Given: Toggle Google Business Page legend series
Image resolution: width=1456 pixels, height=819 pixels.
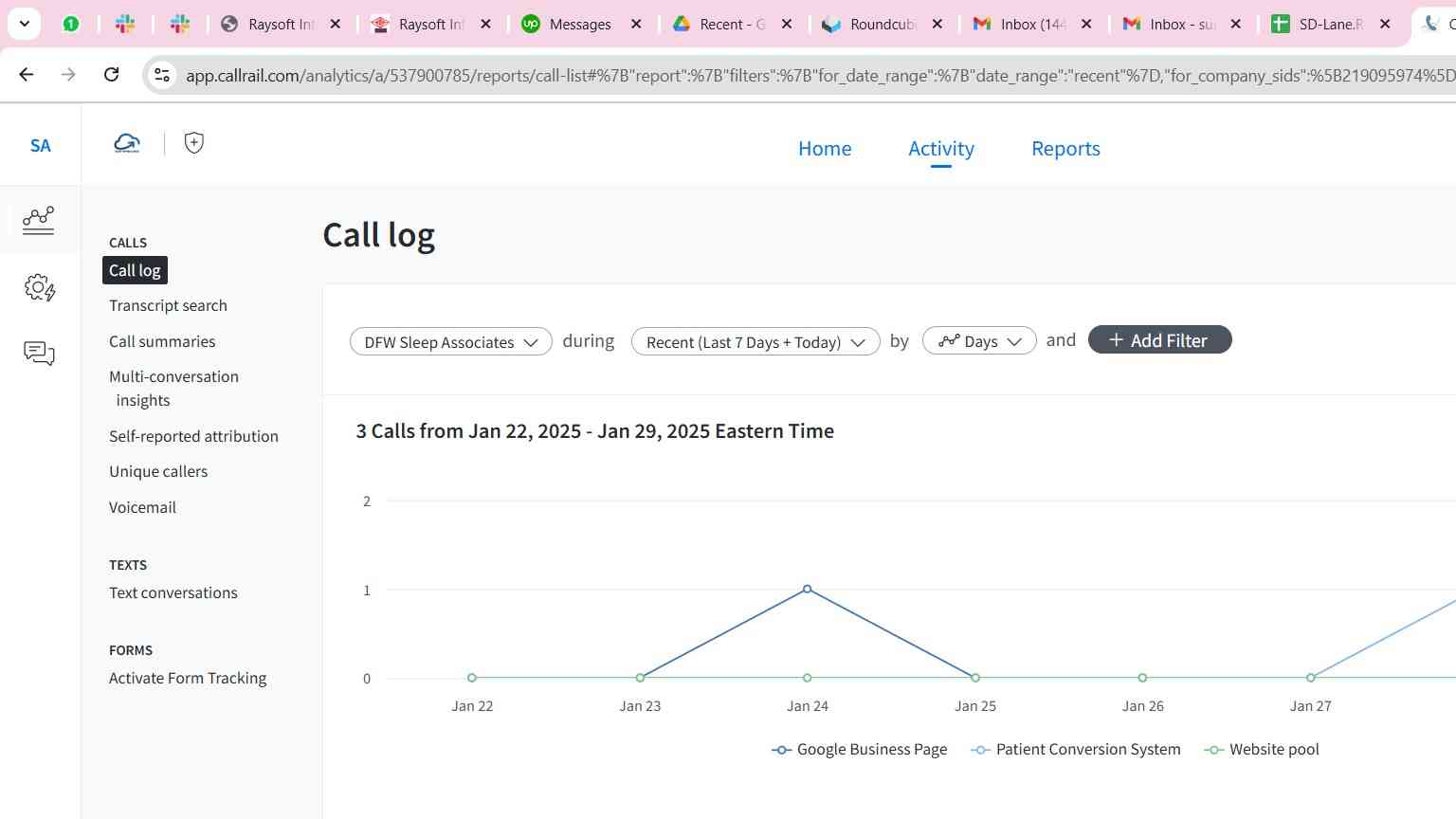Looking at the screenshot, I should point(860,749).
